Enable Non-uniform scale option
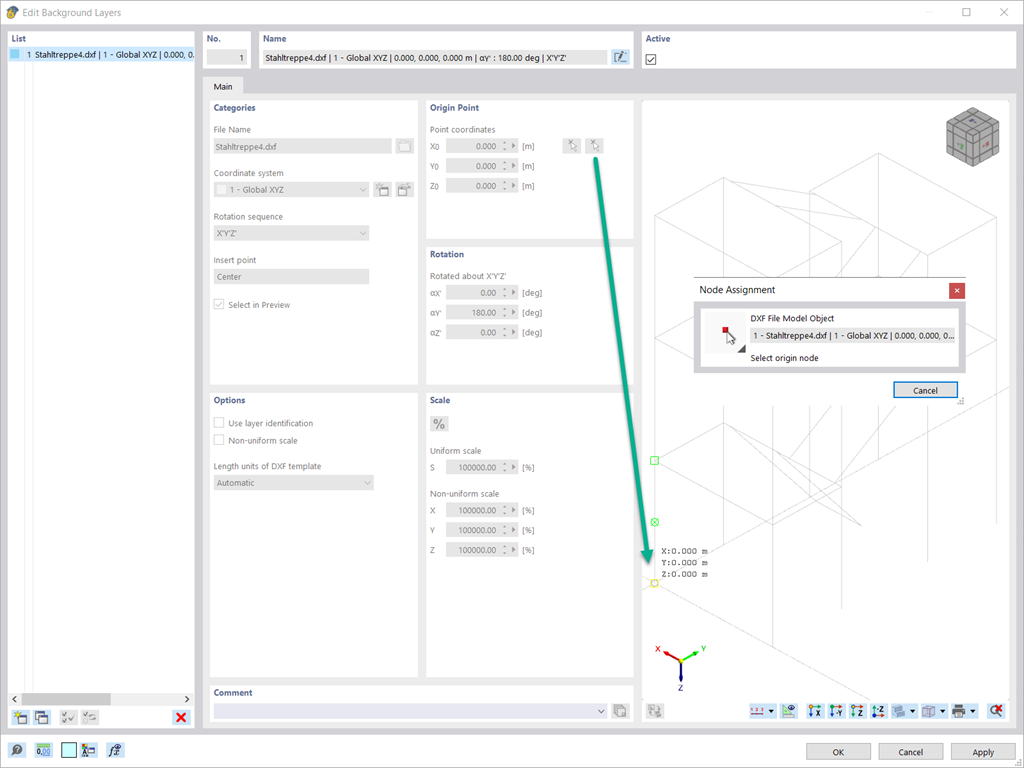1024x768 pixels. 217,440
